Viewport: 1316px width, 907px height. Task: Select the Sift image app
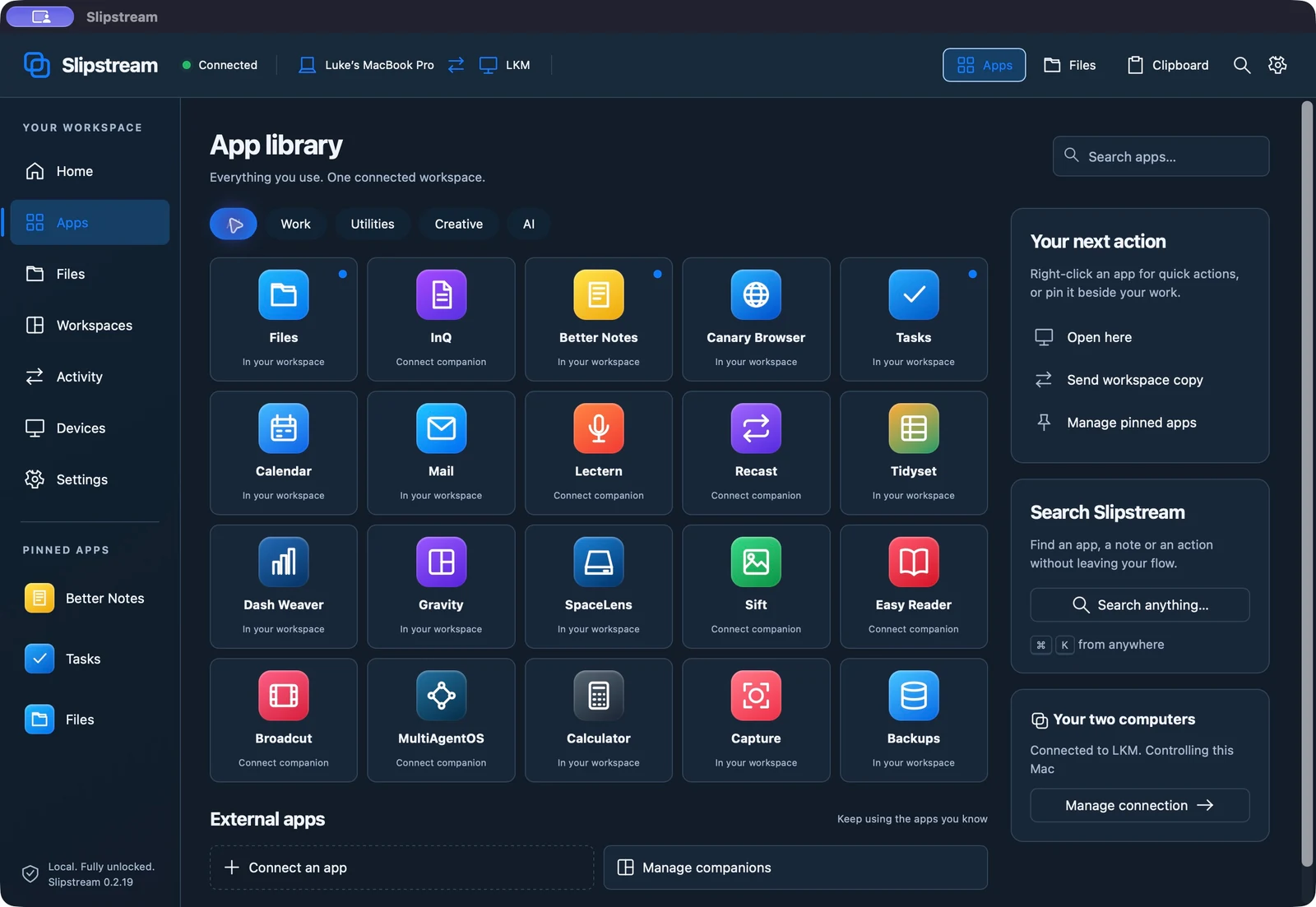pyautogui.click(x=756, y=586)
